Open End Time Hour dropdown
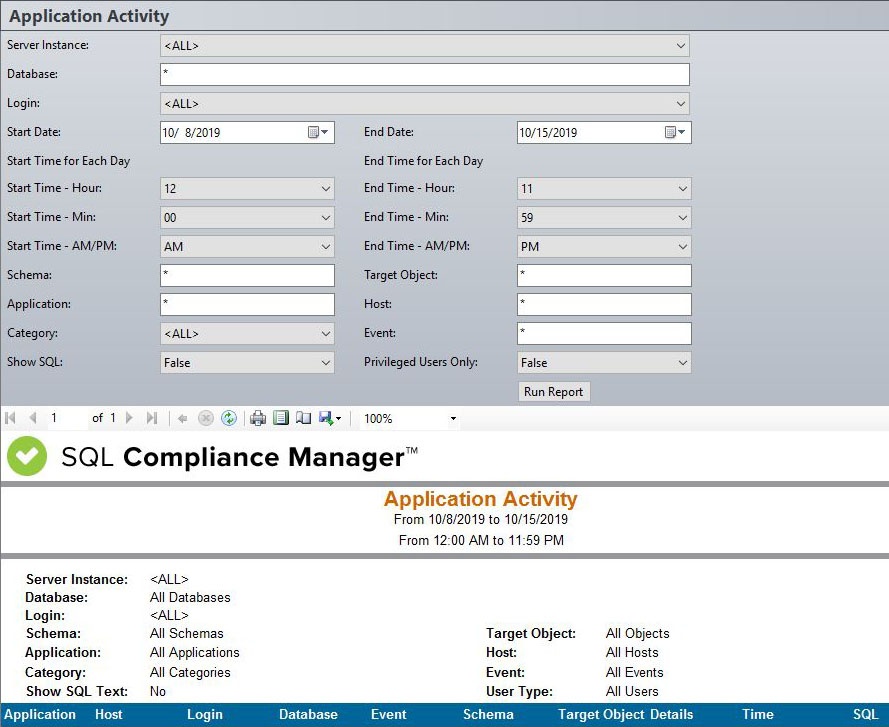Screen dimensions: 889x727 (683, 188)
